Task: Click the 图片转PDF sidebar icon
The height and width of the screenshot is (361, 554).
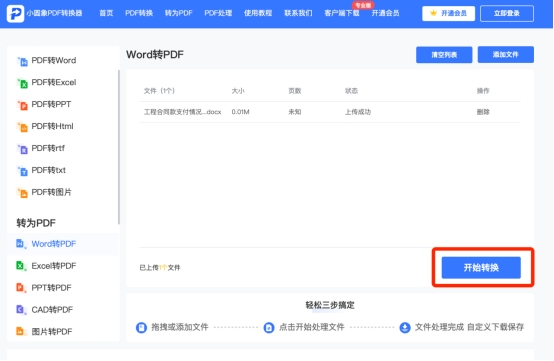Action: tap(21, 331)
